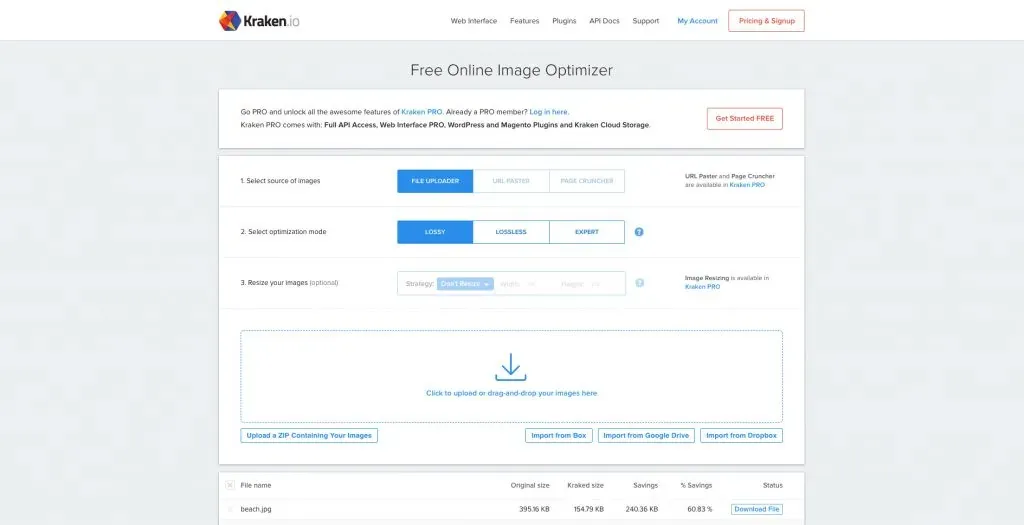Image resolution: width=1024 pixels, height=525 pixels.
Task: Follow Kraken PRO link beside URL Paster note
Action: (747, 185)
